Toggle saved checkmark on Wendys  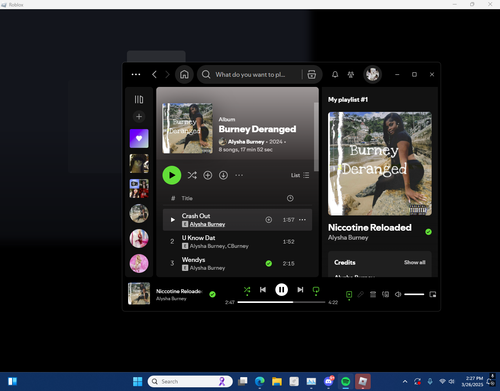(x=268, y=263)
